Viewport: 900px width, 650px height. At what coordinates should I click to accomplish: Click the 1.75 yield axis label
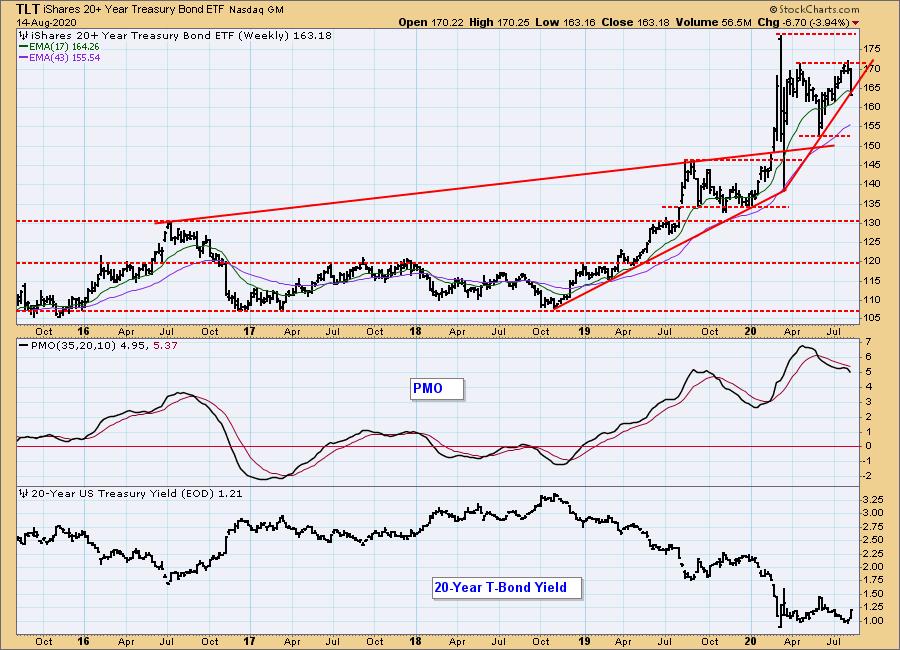872,580
